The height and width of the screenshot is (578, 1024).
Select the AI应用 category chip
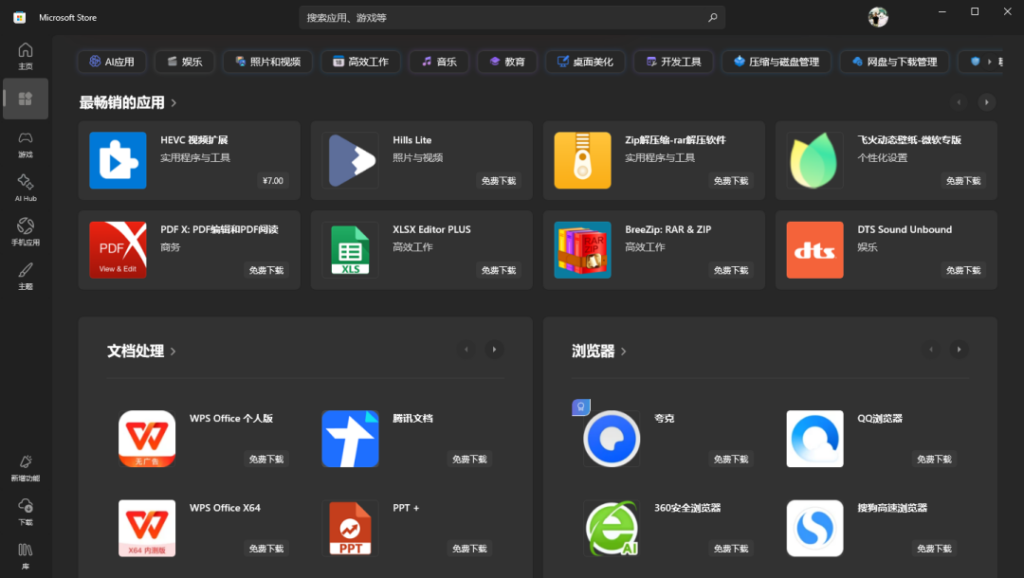[x=112, y=61]
